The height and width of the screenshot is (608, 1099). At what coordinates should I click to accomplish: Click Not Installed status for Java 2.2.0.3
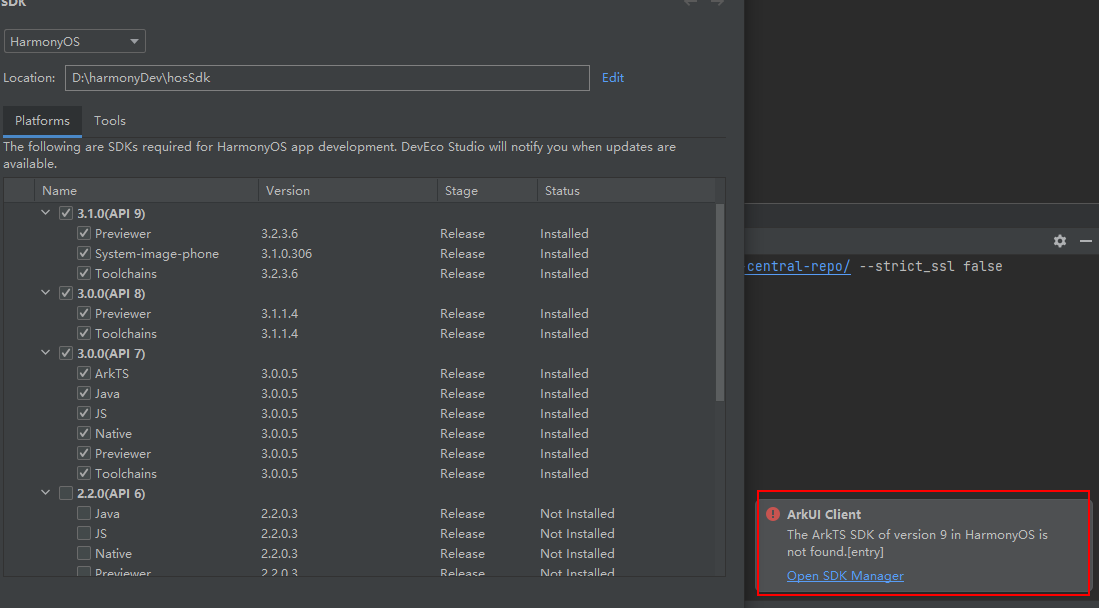[x=578, y=513]
